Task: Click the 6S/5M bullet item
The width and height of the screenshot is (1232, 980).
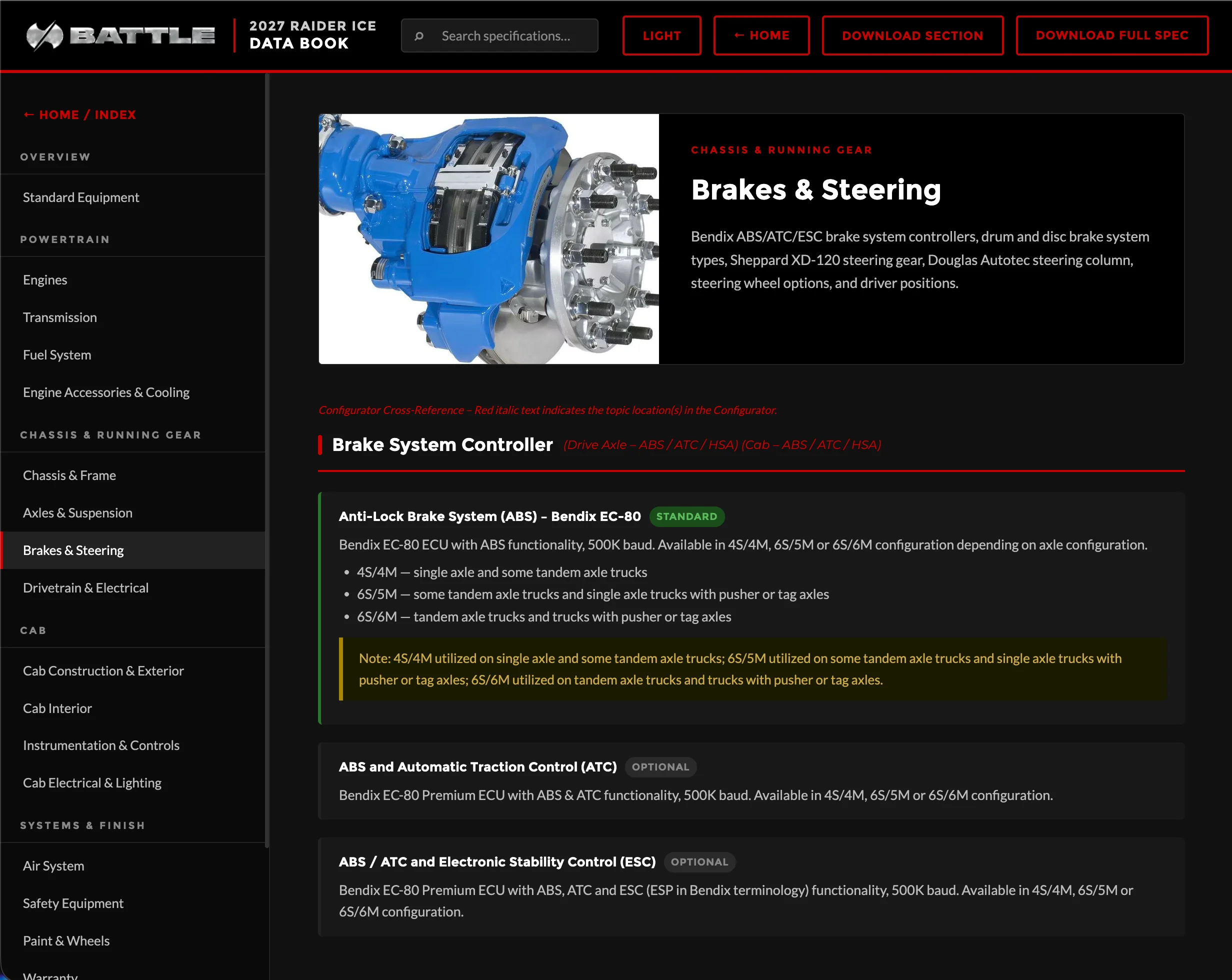Action: point(592,594)
